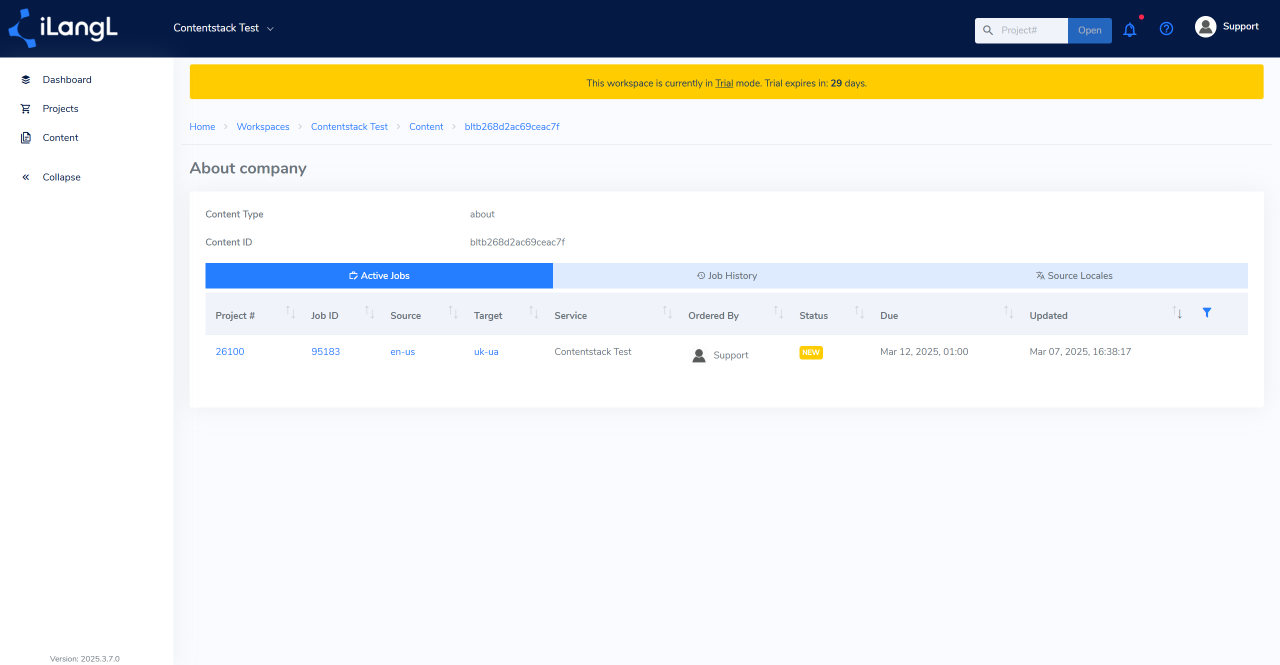Click the Trial link in the banner
Image resolution: width=1280 pixels, height=665 pixels.
724,83
